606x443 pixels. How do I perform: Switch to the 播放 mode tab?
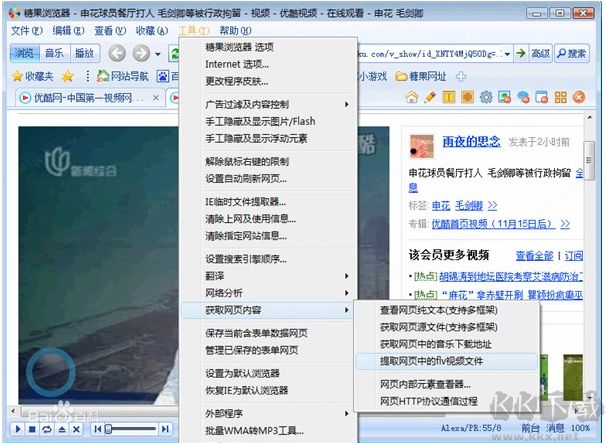click(85, 53)
